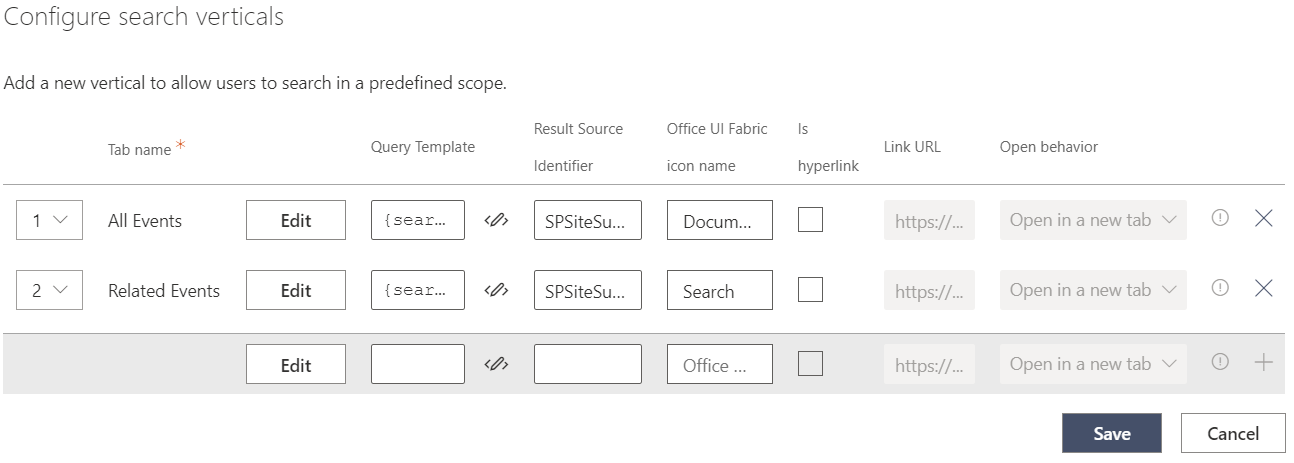The image size is (1294, 463).
Task: Delete the Related Events vertical with X
Action: click(x=1263, y=288)
